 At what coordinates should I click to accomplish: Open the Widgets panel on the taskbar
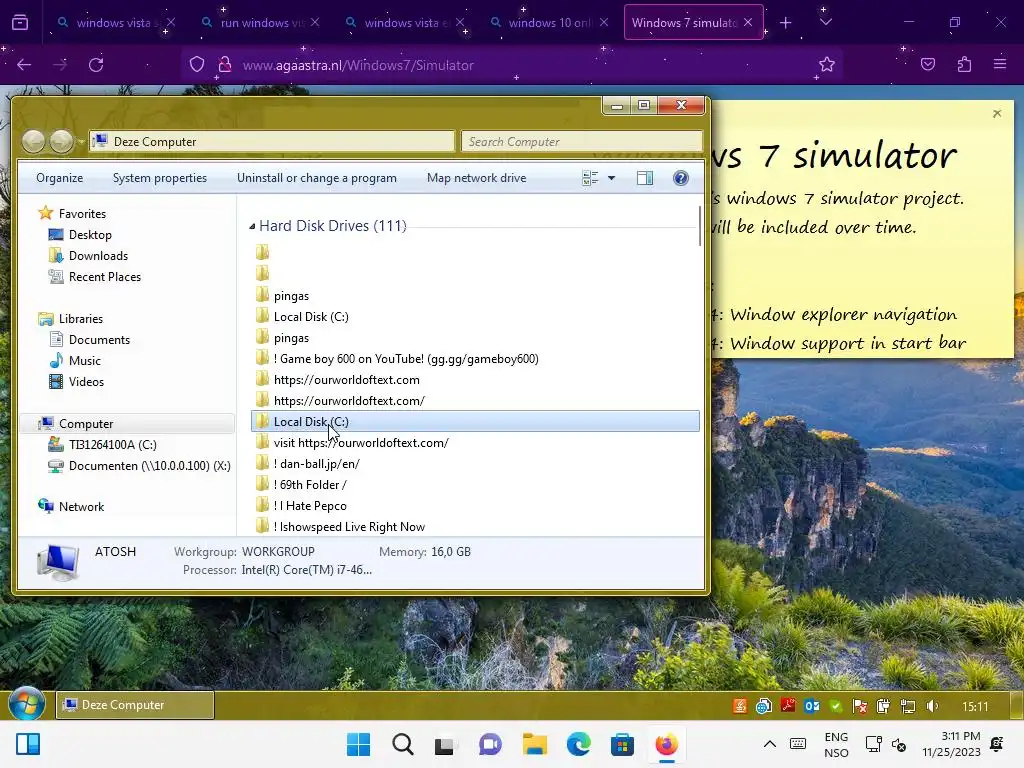tap(28, 744)
